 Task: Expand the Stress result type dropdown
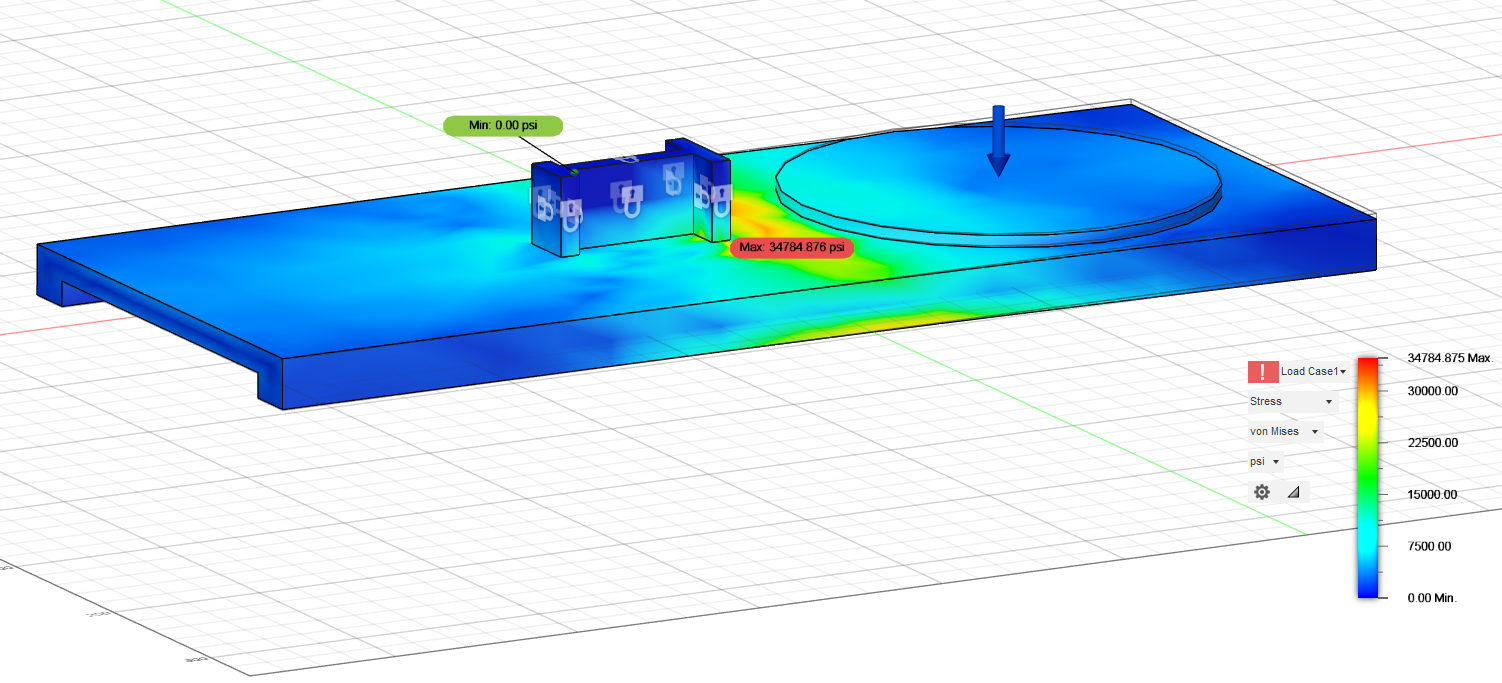[1291, 401]
